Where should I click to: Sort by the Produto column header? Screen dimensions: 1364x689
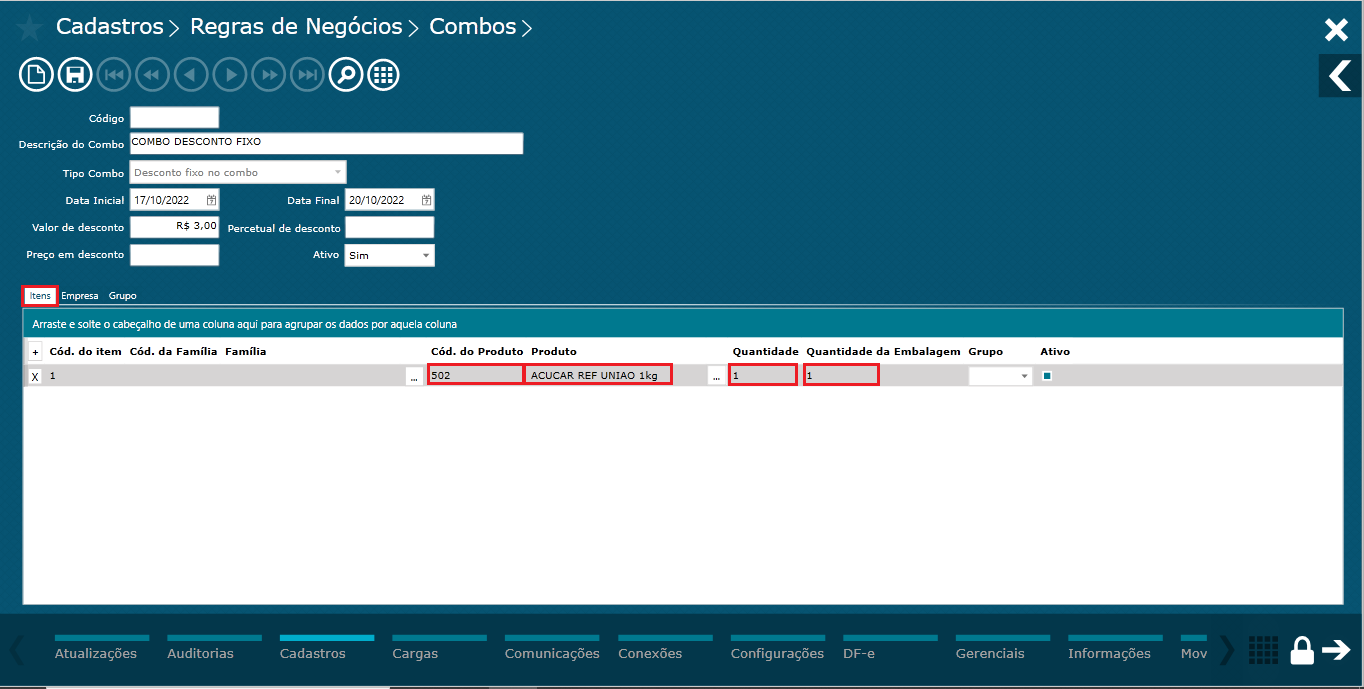[x=554, y=352]
